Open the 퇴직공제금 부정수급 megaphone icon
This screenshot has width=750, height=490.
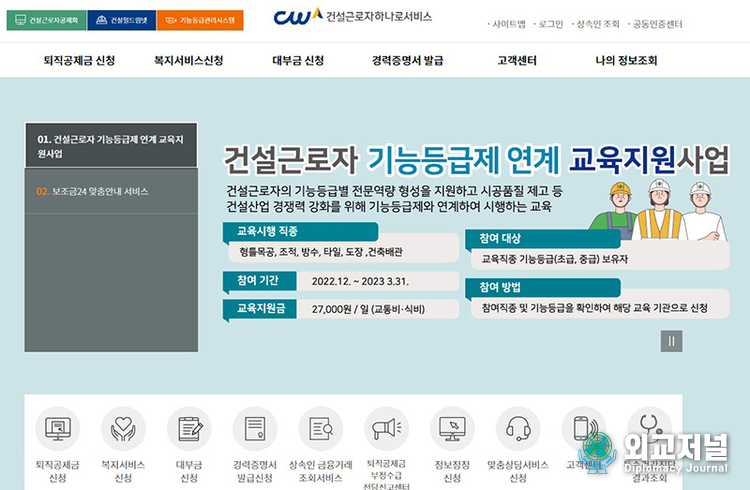pos(386,429)
